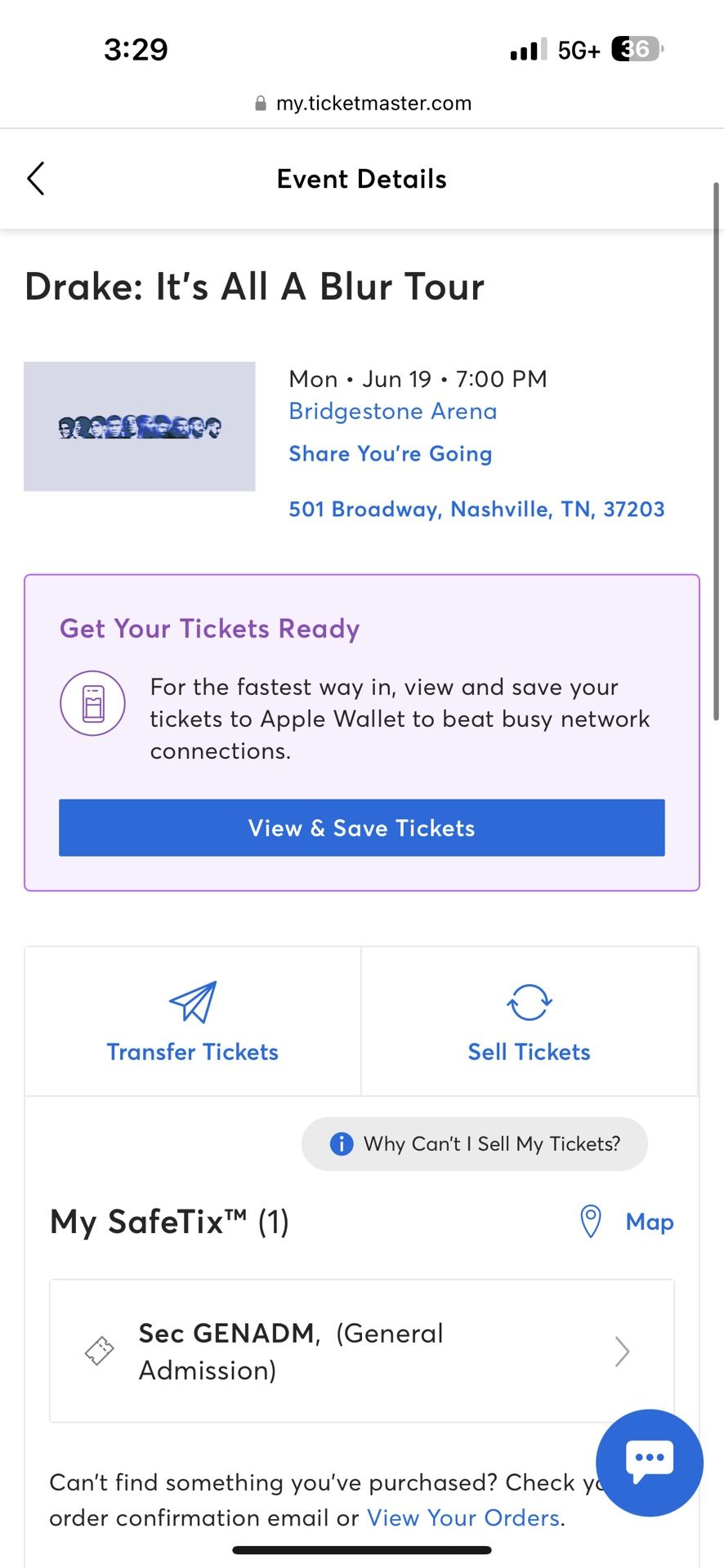Tap the ticket icon beside Sec GENADM
The width and height of the screenshot is (724, 1568).
pos(99,1351)
